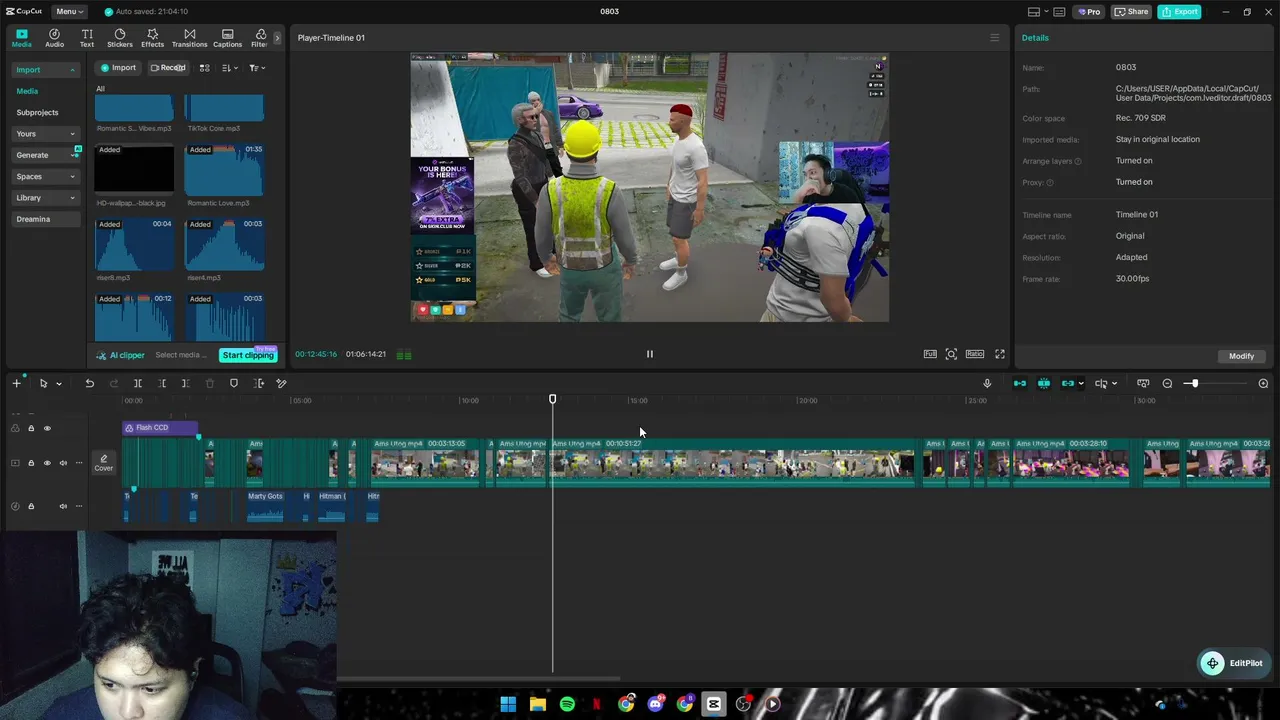This screenshot has height=720, width=1280.
Task: Expand the Generate section
Action: pyautogui.click(x=45, y=155)
